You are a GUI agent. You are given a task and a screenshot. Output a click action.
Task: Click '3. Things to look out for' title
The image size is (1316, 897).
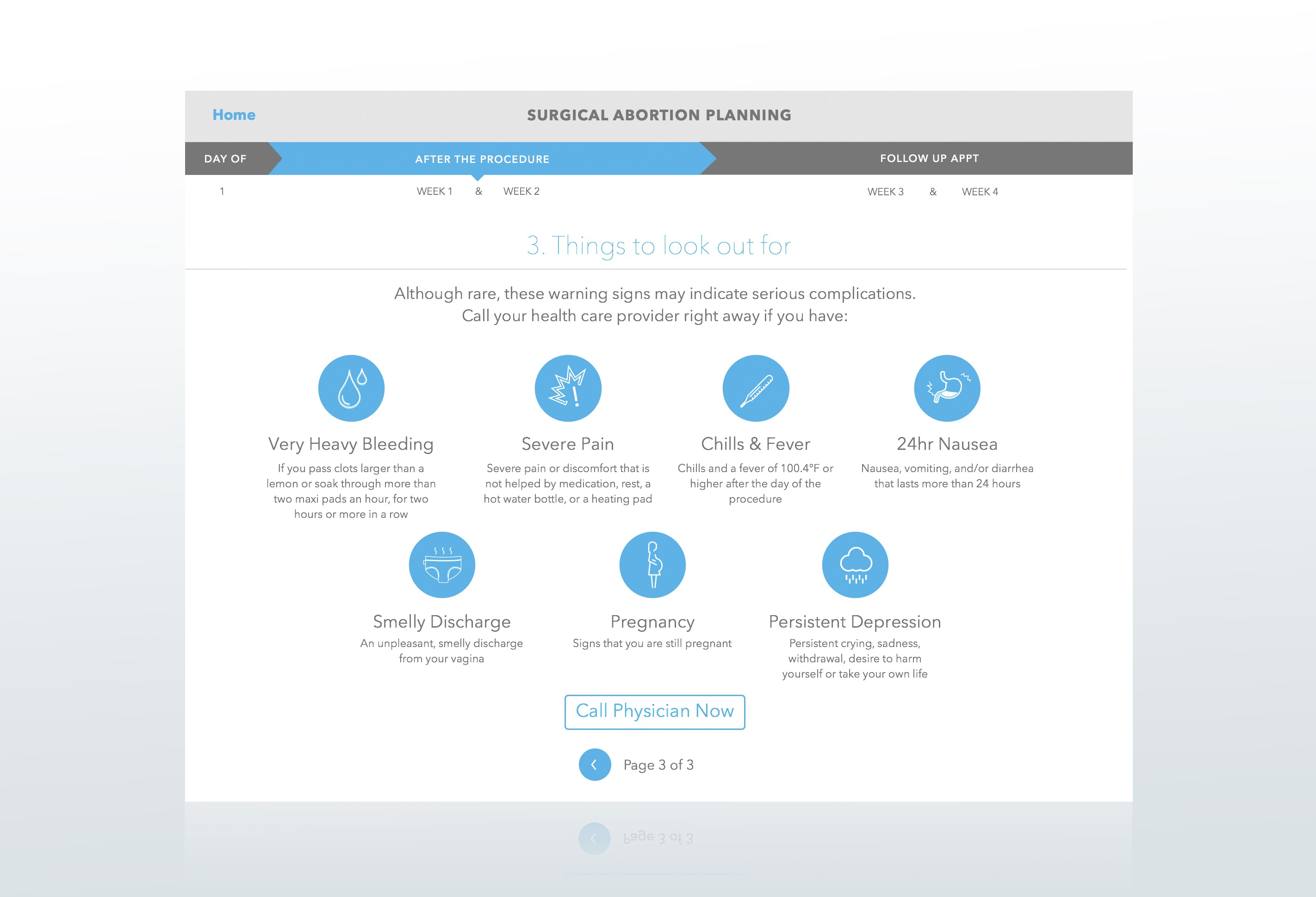click(658, 246)
